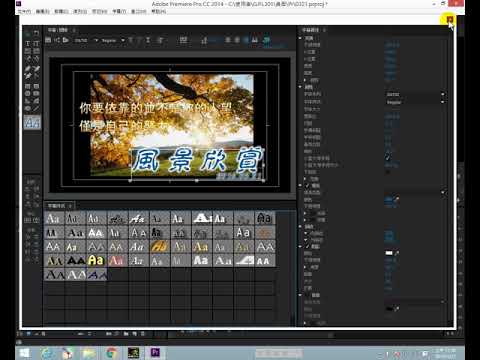Open the 編輯 (Edit) menu
This screenshot has width=480, height=360.
coord(43,11)
